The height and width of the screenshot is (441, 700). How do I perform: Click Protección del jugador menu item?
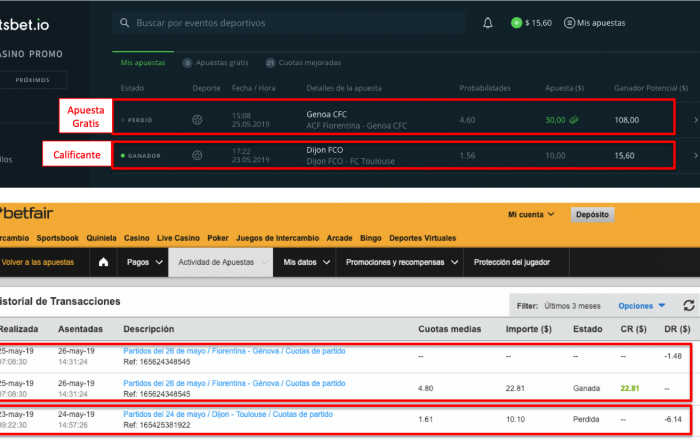[512, 262]
